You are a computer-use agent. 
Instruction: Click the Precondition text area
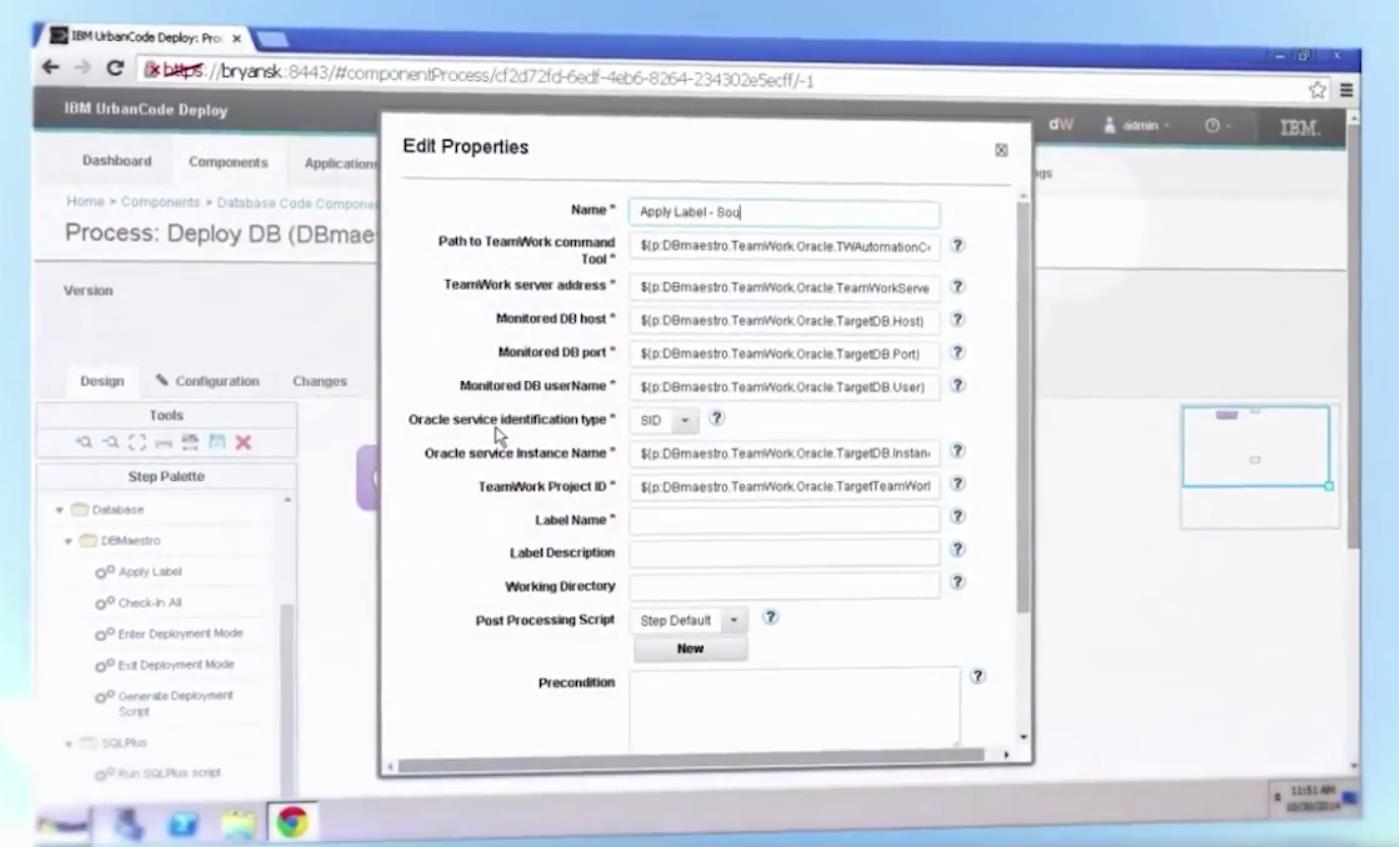point(794,708)
